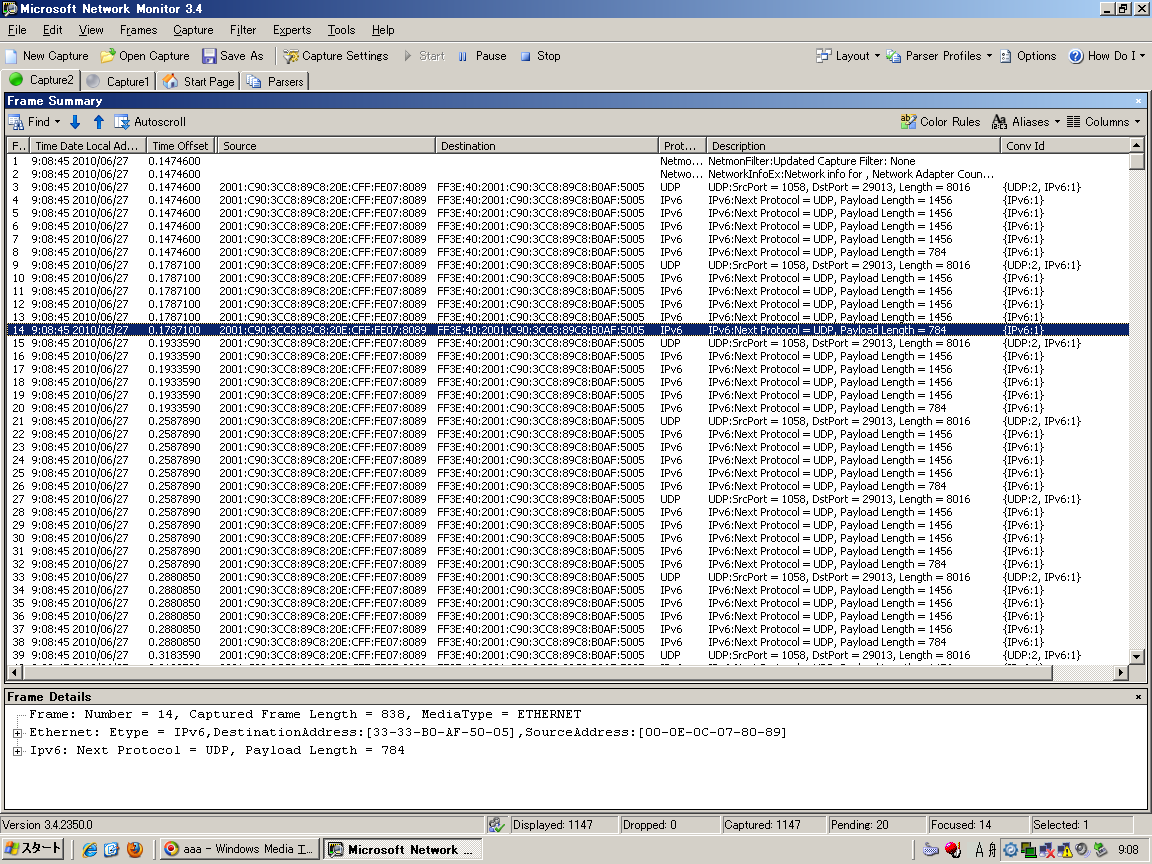Sort by the Time Date Local column header
Viewport: 1152px width, 864px height.
(x=87, y=146)
